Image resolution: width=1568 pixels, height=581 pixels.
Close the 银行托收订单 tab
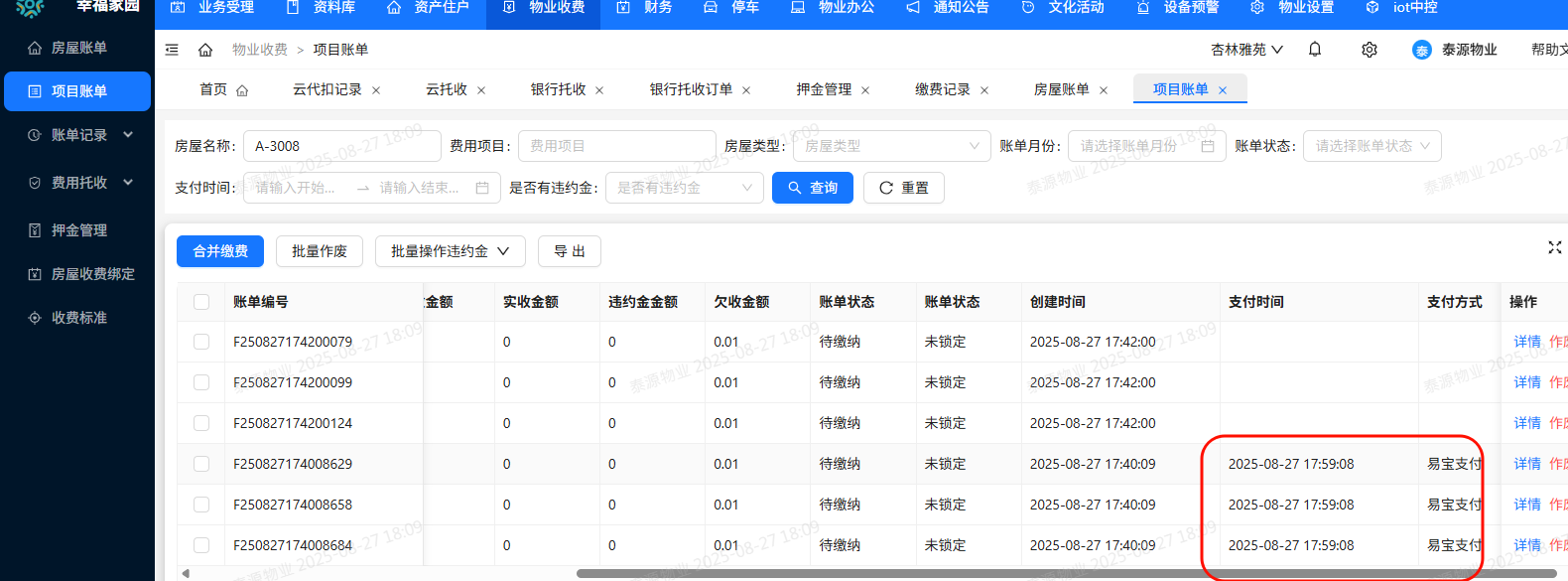tap(746, 90)
